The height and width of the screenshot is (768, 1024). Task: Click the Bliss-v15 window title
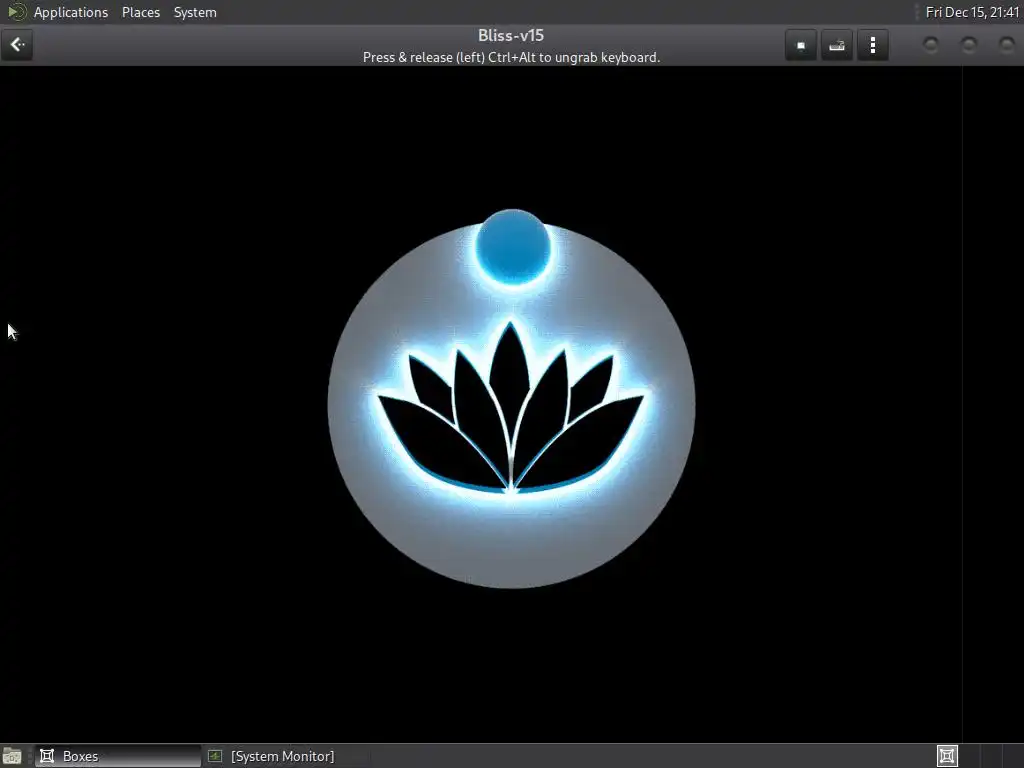pos(511,35)
